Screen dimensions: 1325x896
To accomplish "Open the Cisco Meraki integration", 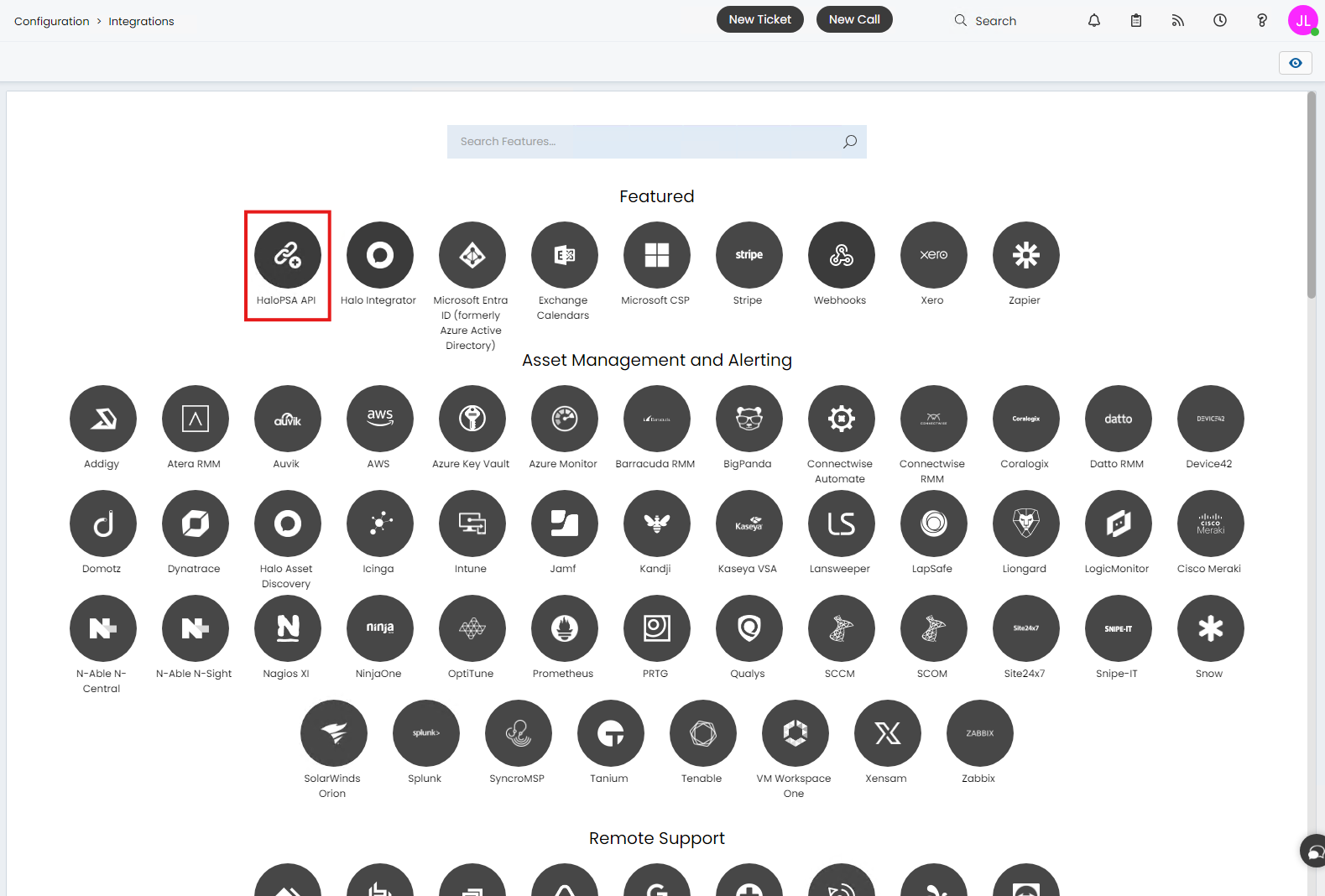I will coord(1210,524).
